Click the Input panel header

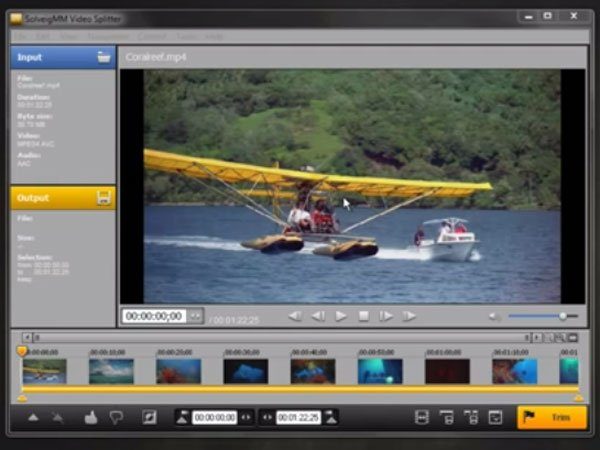click(50, 57)
